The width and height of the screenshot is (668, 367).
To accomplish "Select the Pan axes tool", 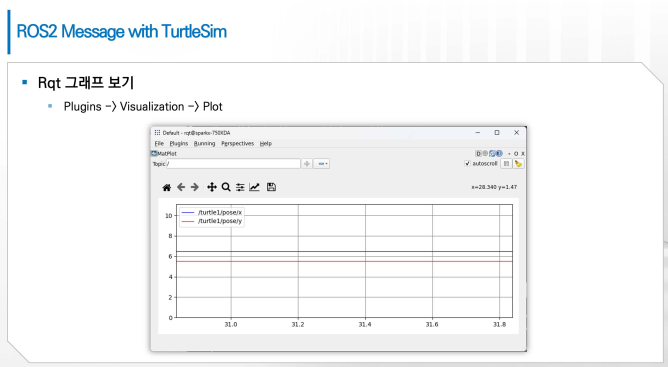I will (x=212, y=187).
